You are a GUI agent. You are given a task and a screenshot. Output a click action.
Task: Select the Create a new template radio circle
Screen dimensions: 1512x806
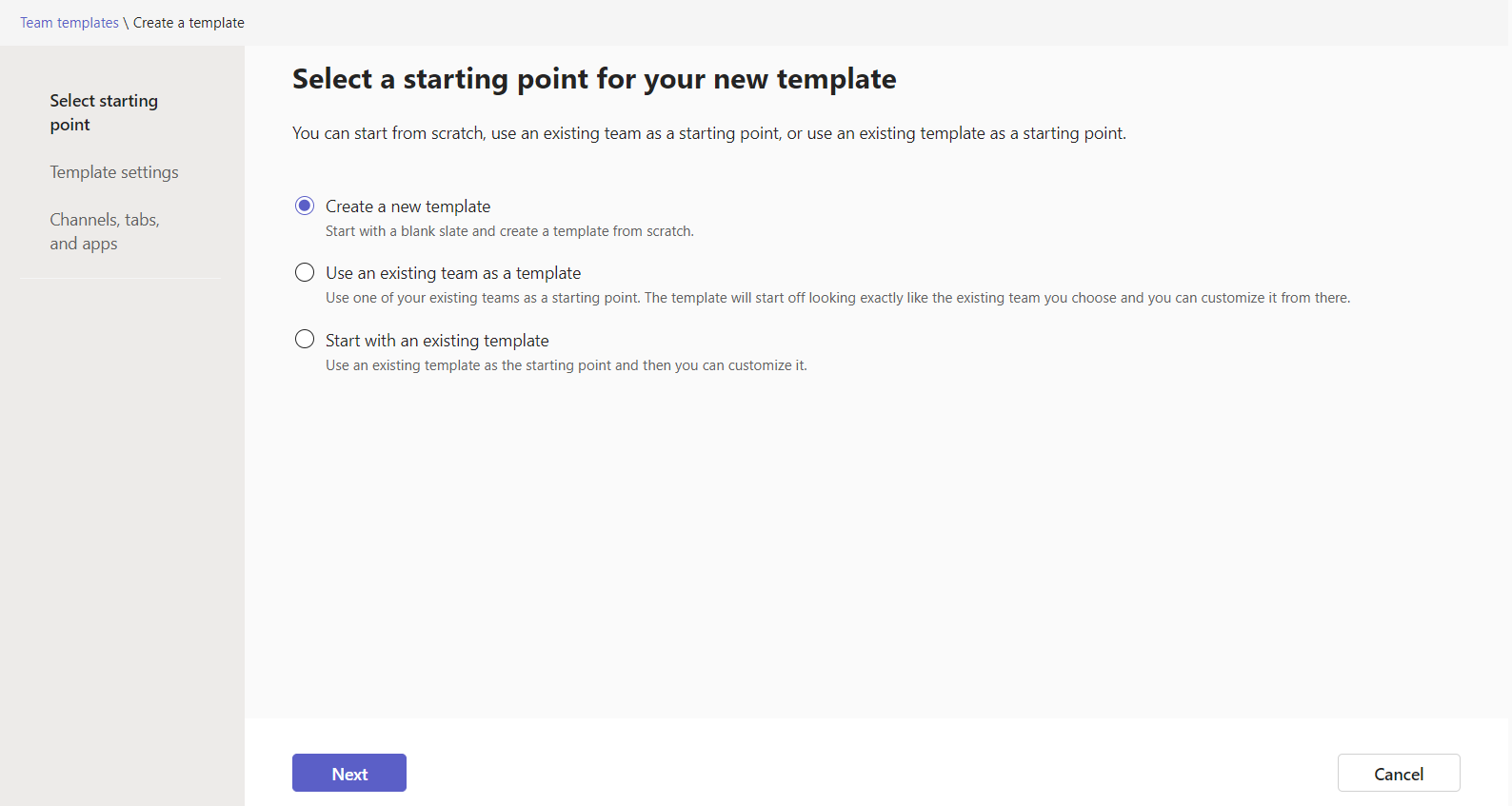(305, 206)
